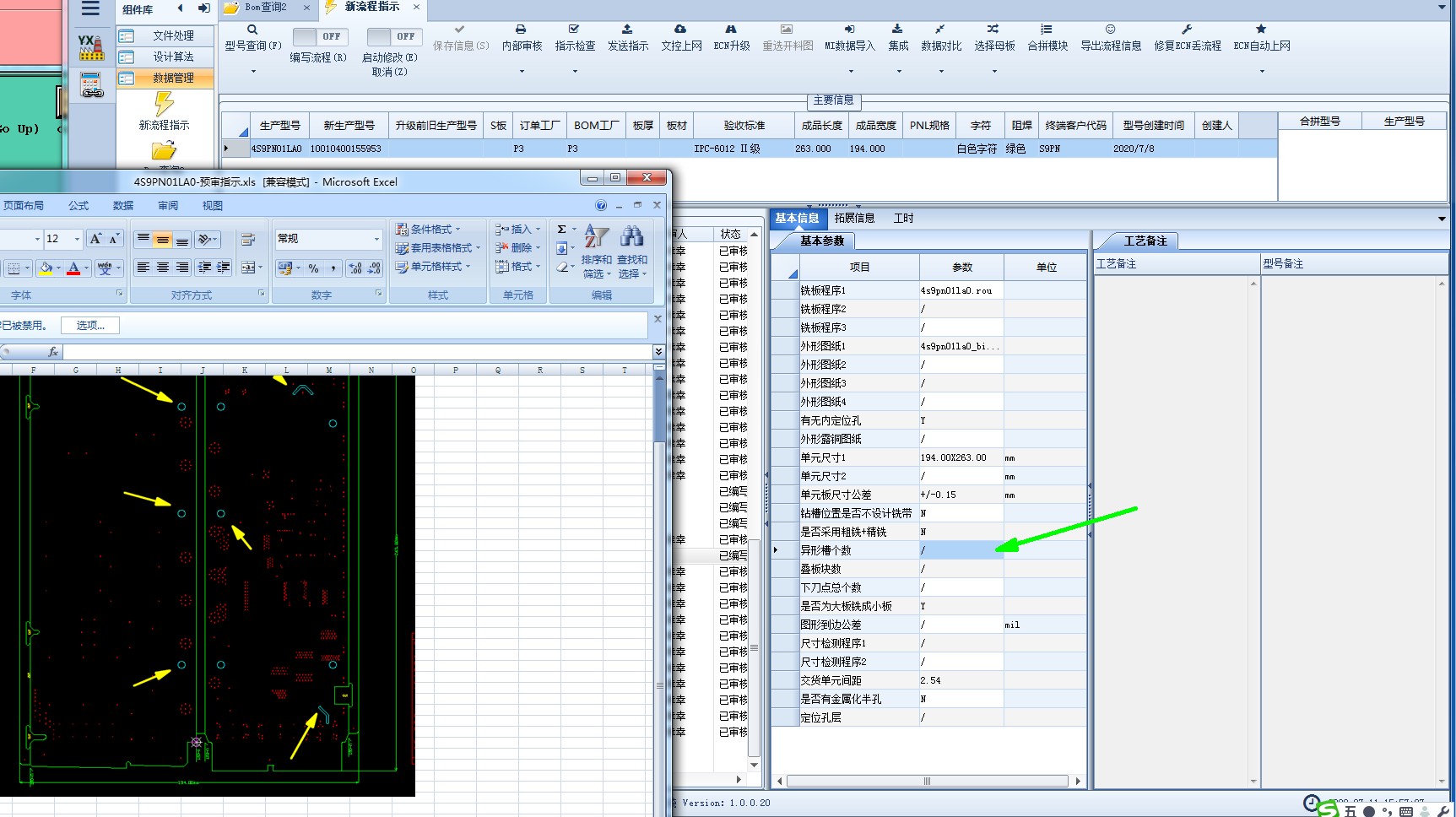Viewport: 1456px width, 817px height.
Task: Open Excel font size dropdown showing 12
Action: tap(77, 239)
